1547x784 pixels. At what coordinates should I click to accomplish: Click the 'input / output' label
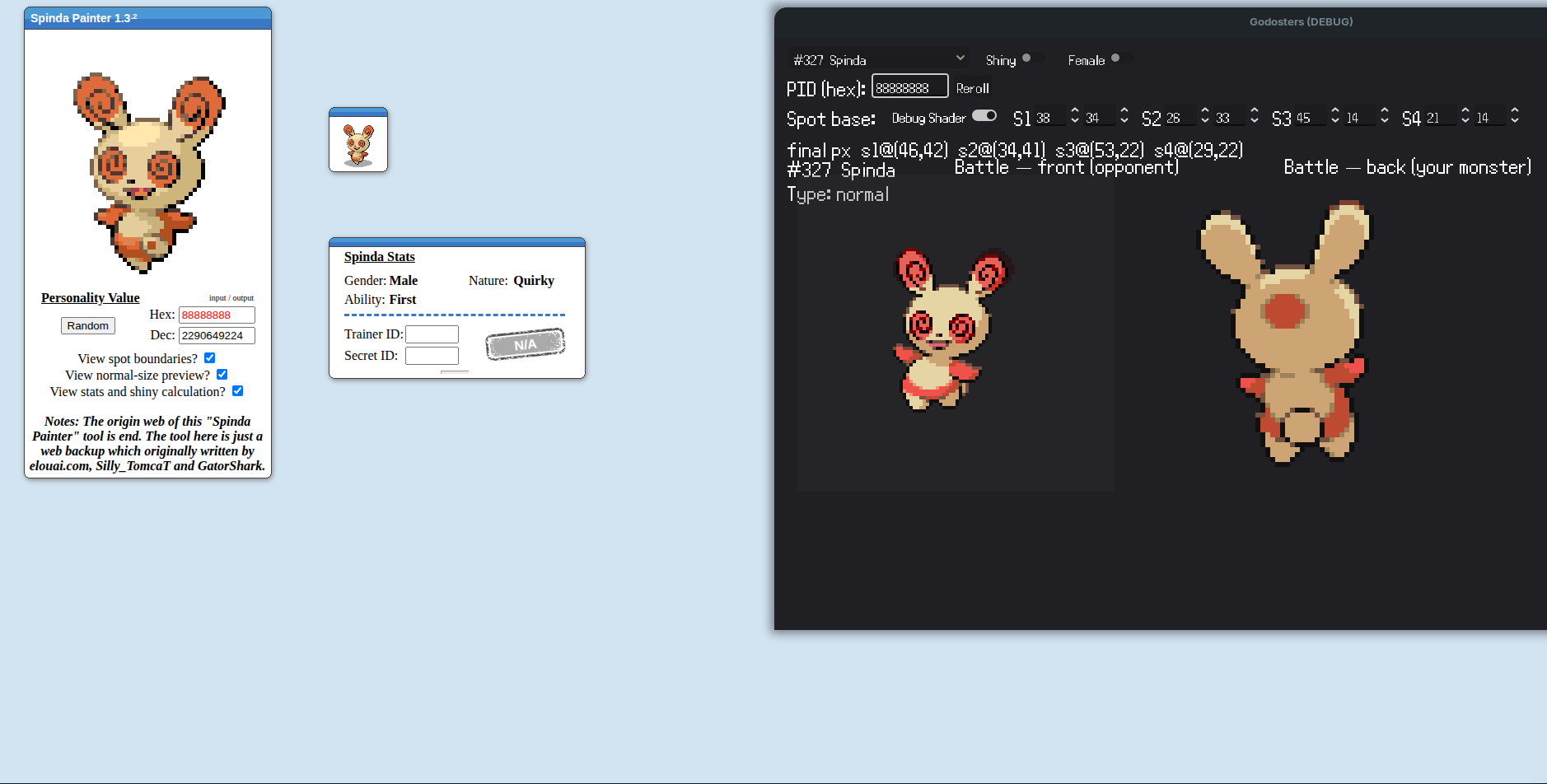click(231, 298)
